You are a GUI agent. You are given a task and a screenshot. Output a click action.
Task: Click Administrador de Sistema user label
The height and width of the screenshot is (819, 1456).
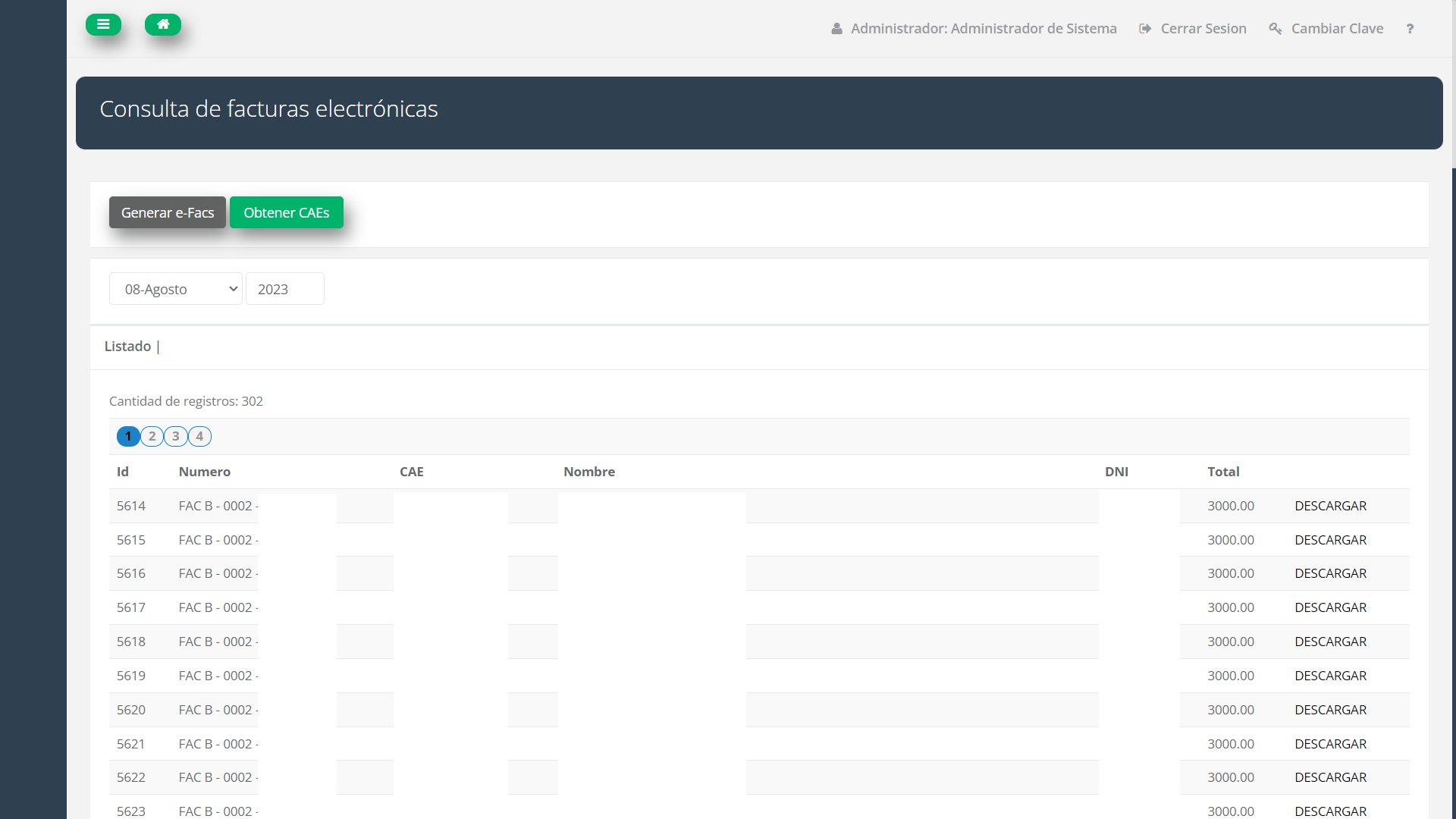[x=974, y=29]
